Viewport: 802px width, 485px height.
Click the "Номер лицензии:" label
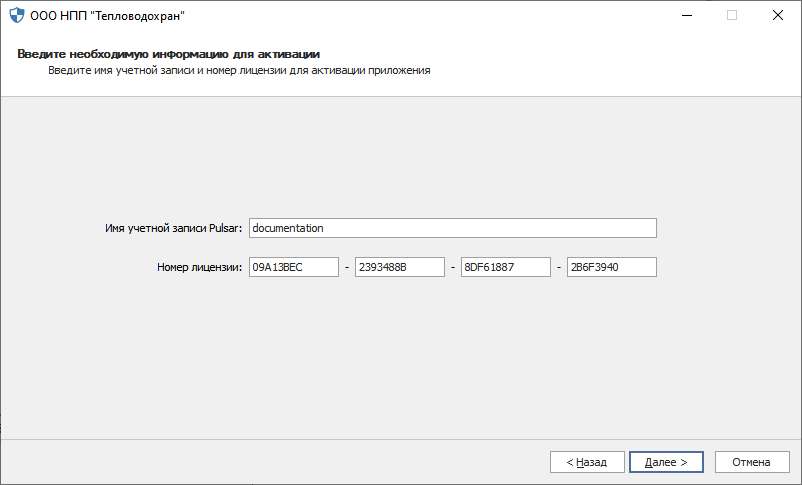coord(200,267)
